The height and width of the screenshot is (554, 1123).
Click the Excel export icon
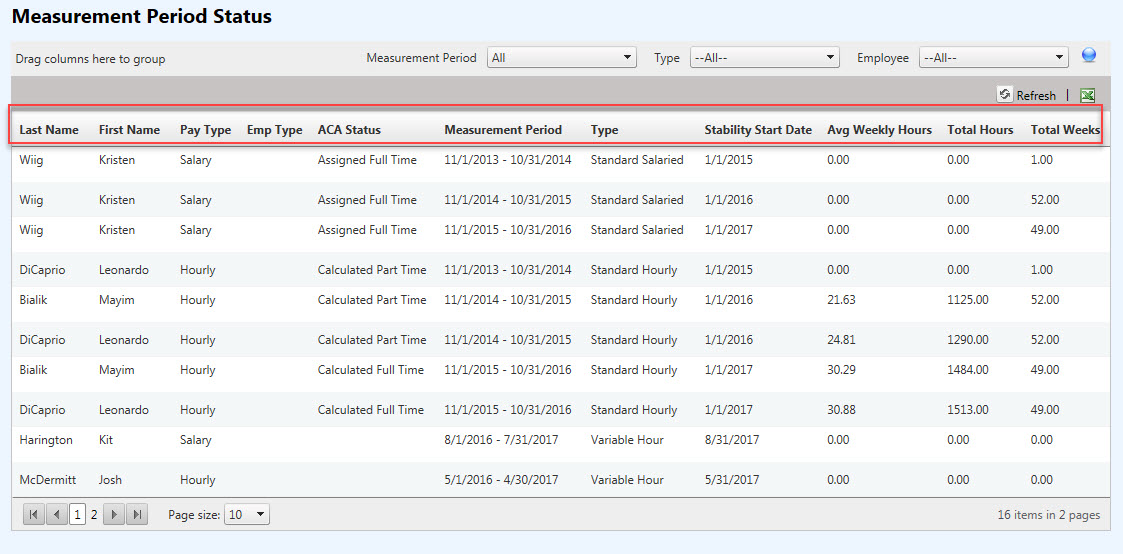tap(1087, 95)
